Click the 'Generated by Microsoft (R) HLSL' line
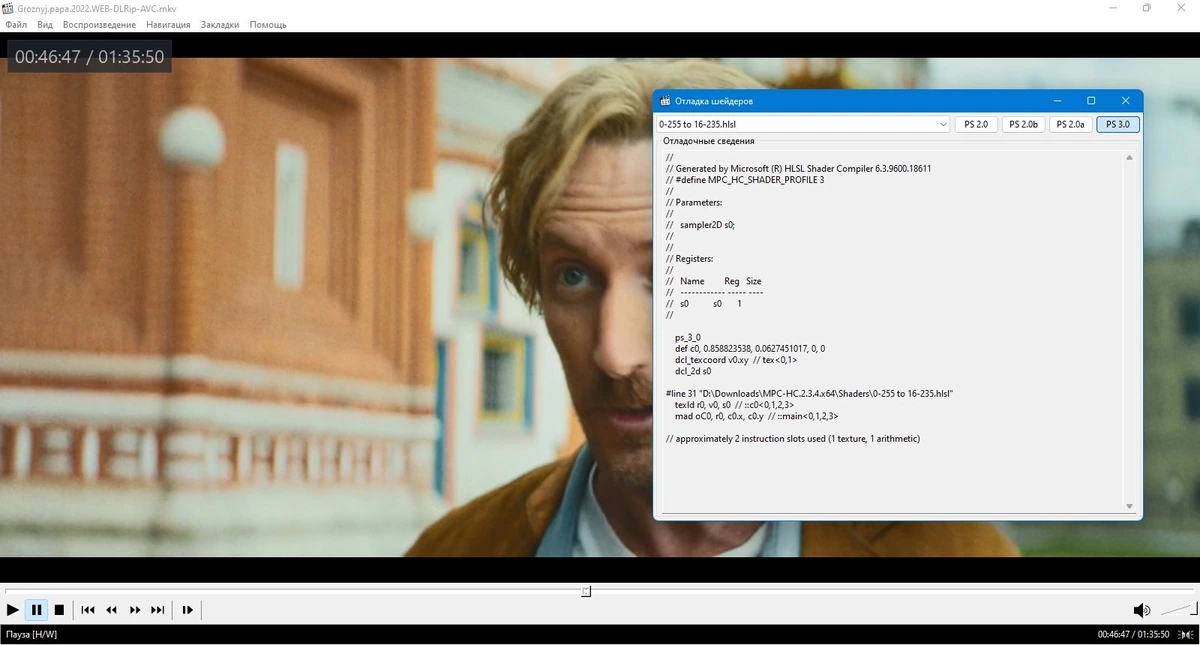This screenshot has width=1200, height=645. (798, 169)
